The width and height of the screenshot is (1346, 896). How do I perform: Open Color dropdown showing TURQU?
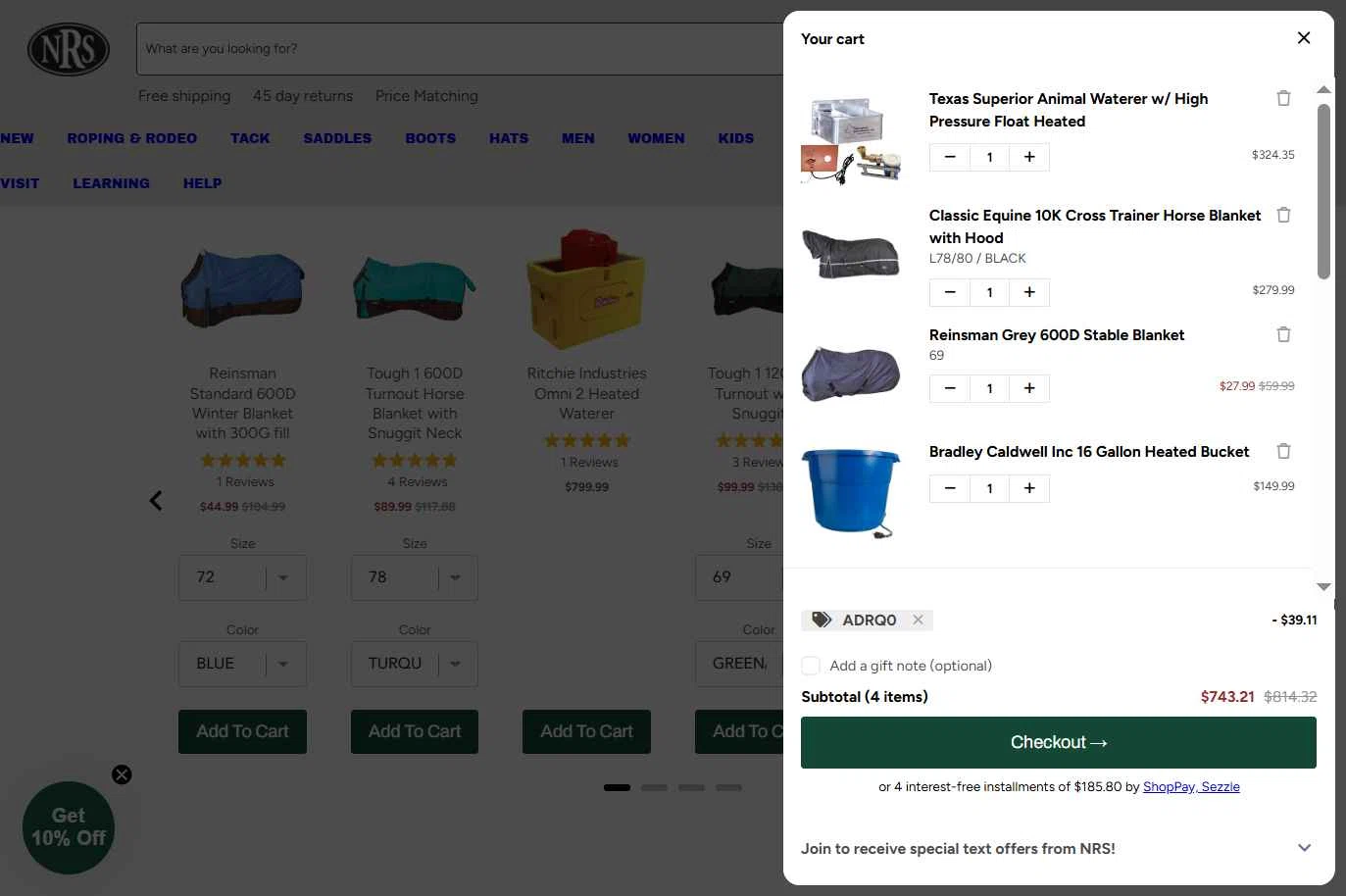[x=415, y=664]
